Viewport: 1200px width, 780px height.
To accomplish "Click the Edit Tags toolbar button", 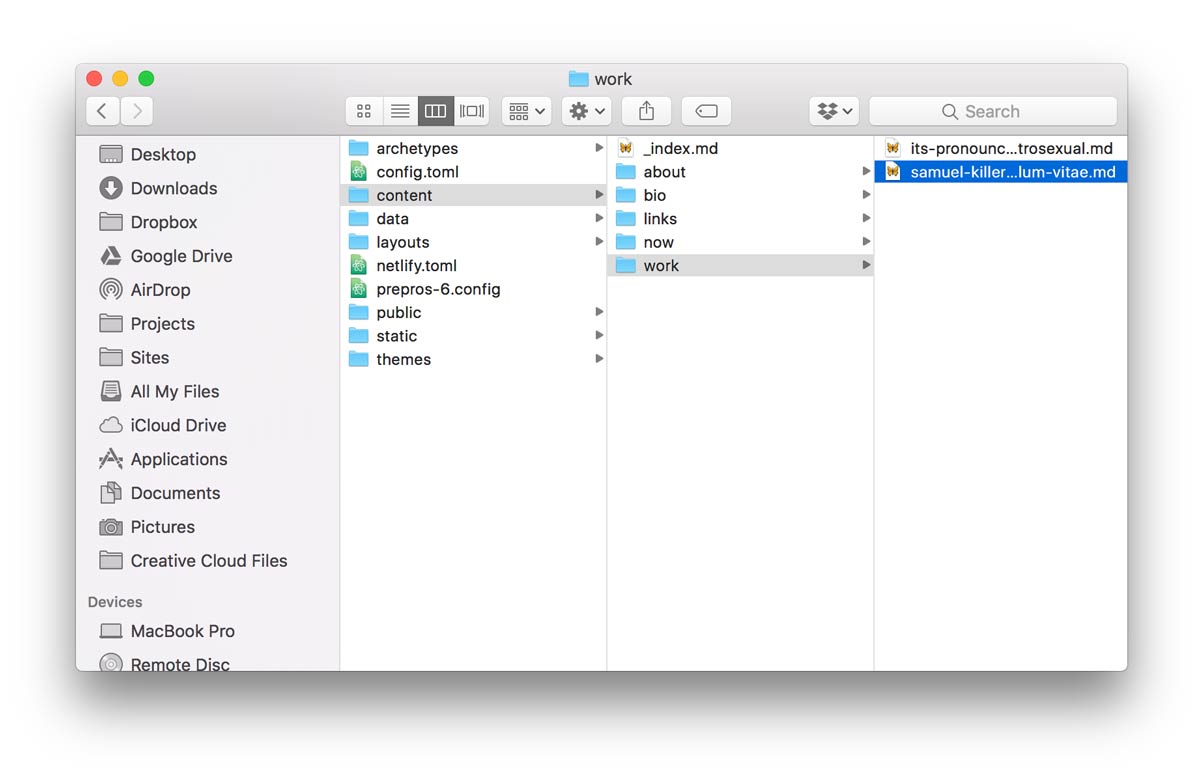I will tap(706, 111).
